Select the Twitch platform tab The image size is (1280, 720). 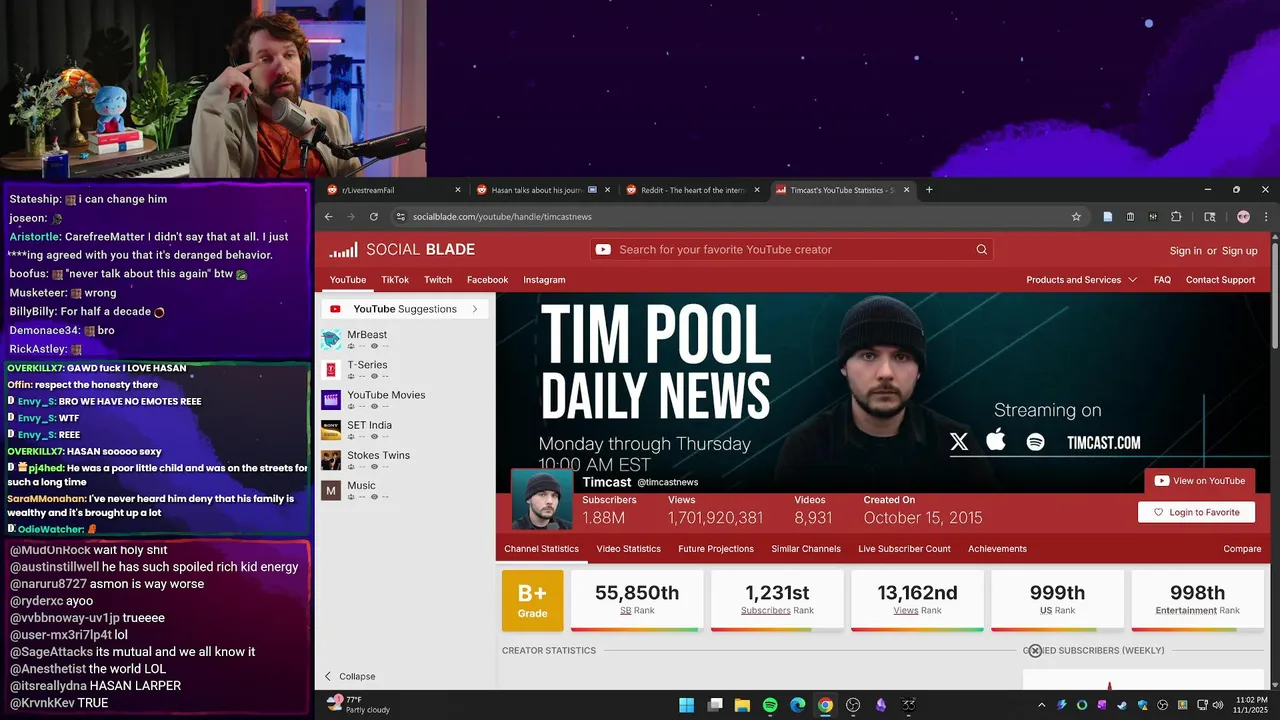click(438, 280)
